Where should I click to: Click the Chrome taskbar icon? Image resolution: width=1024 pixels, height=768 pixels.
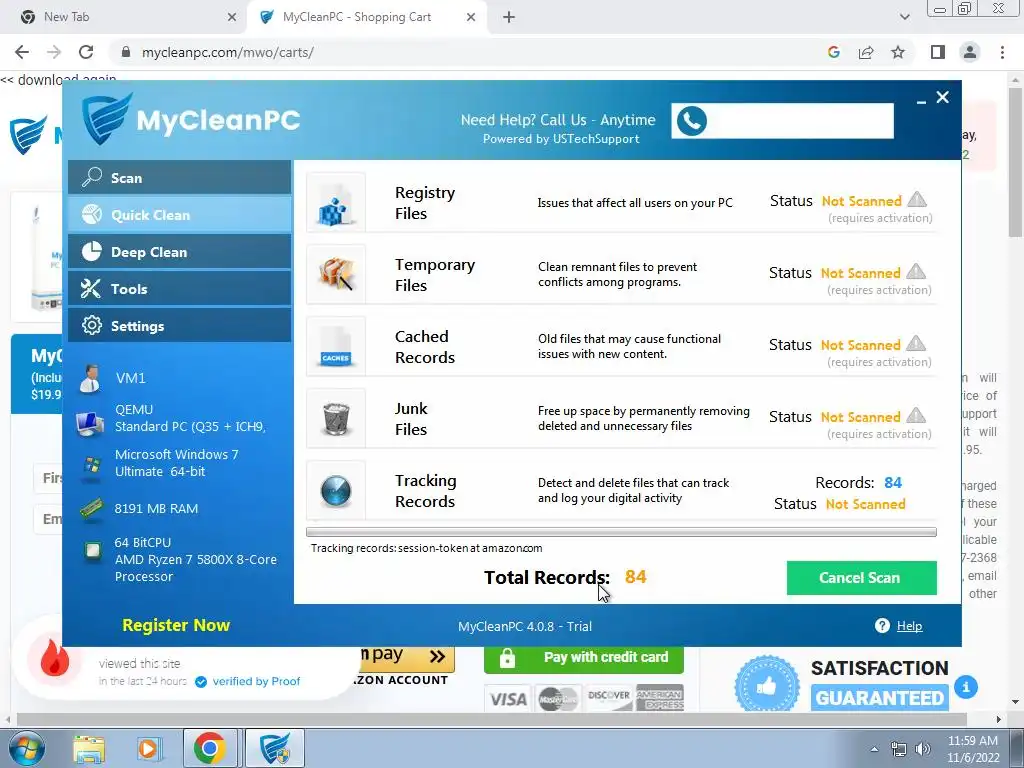[x=210, y=748]
